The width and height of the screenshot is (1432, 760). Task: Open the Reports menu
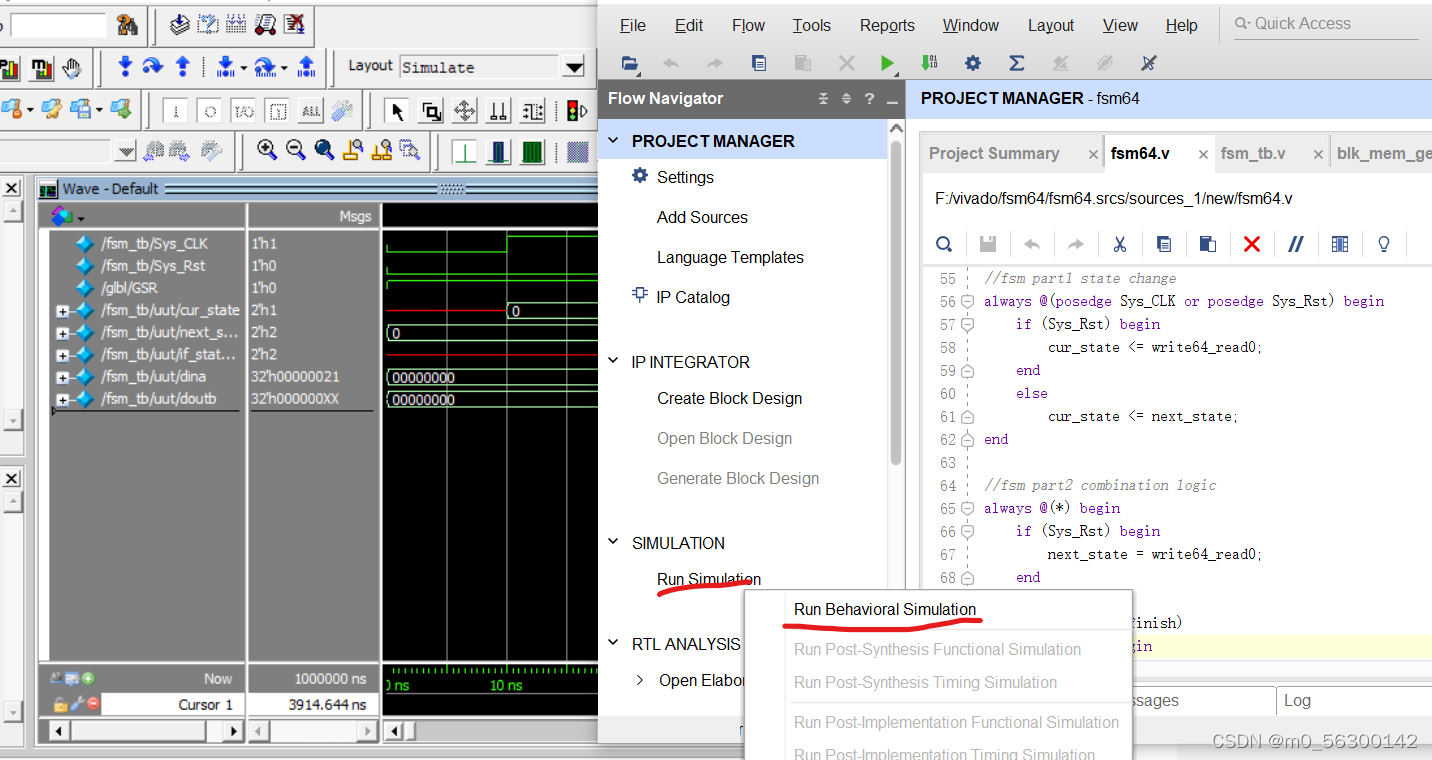tap(887, 25)
